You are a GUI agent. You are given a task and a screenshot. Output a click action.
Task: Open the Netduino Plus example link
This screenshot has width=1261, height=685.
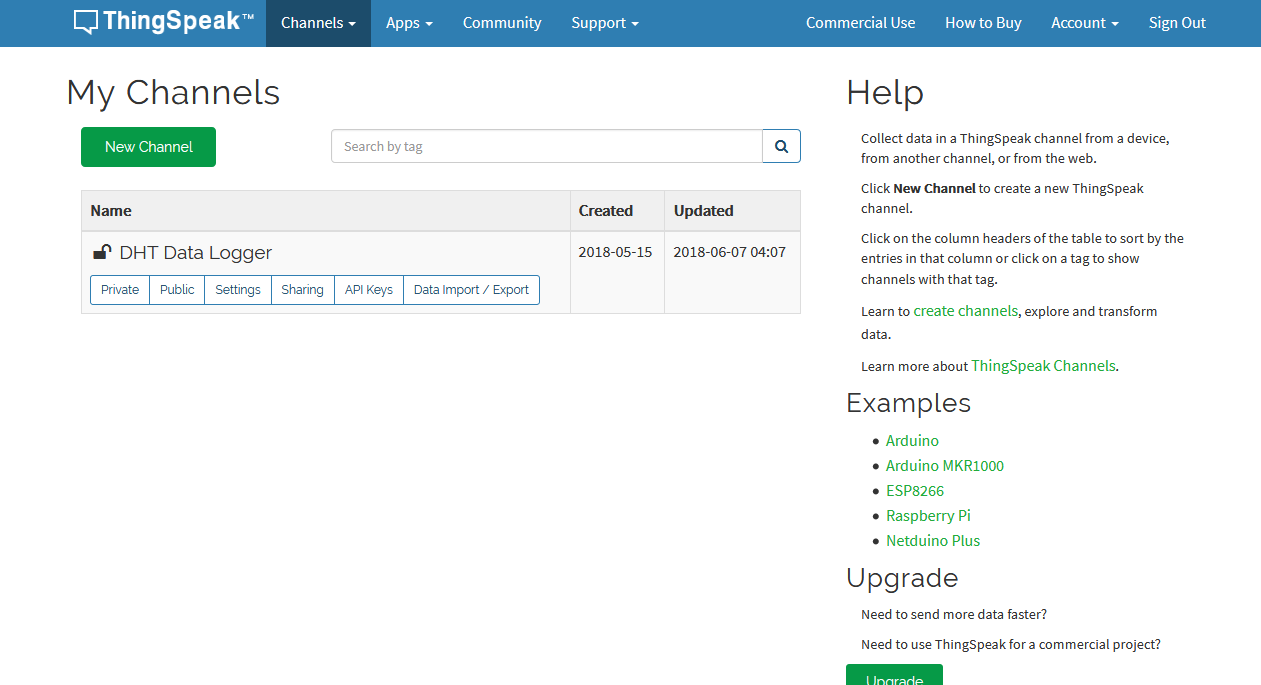(x=933, y=541)
